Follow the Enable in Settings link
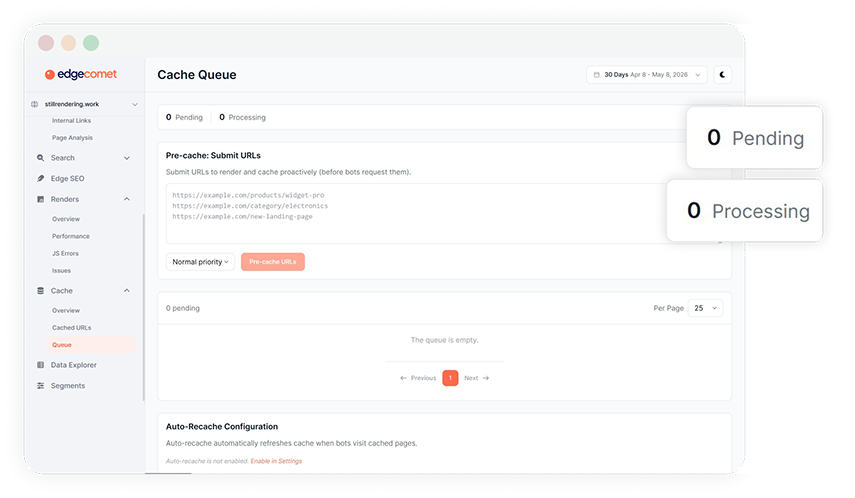The width and height of the screenshot is (855, 498). pyautogui.click(x=276, y=461)
